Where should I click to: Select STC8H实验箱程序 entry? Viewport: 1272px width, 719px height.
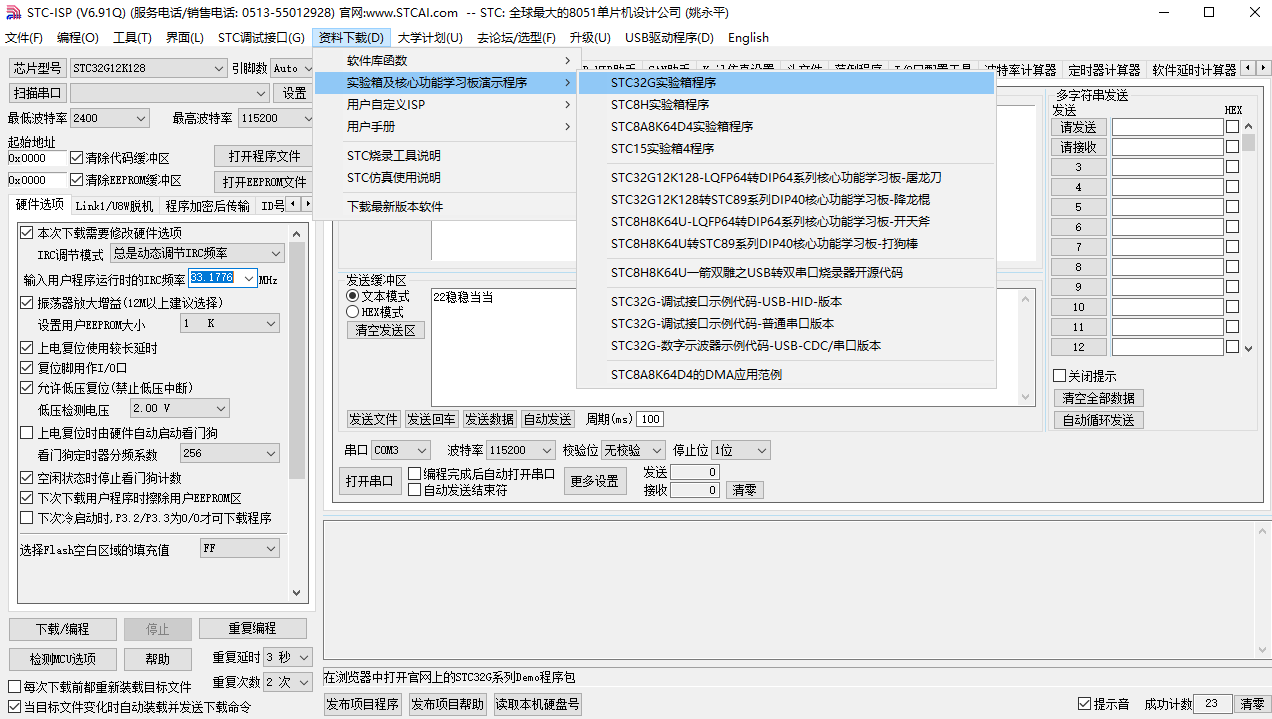tap(787, 104)
